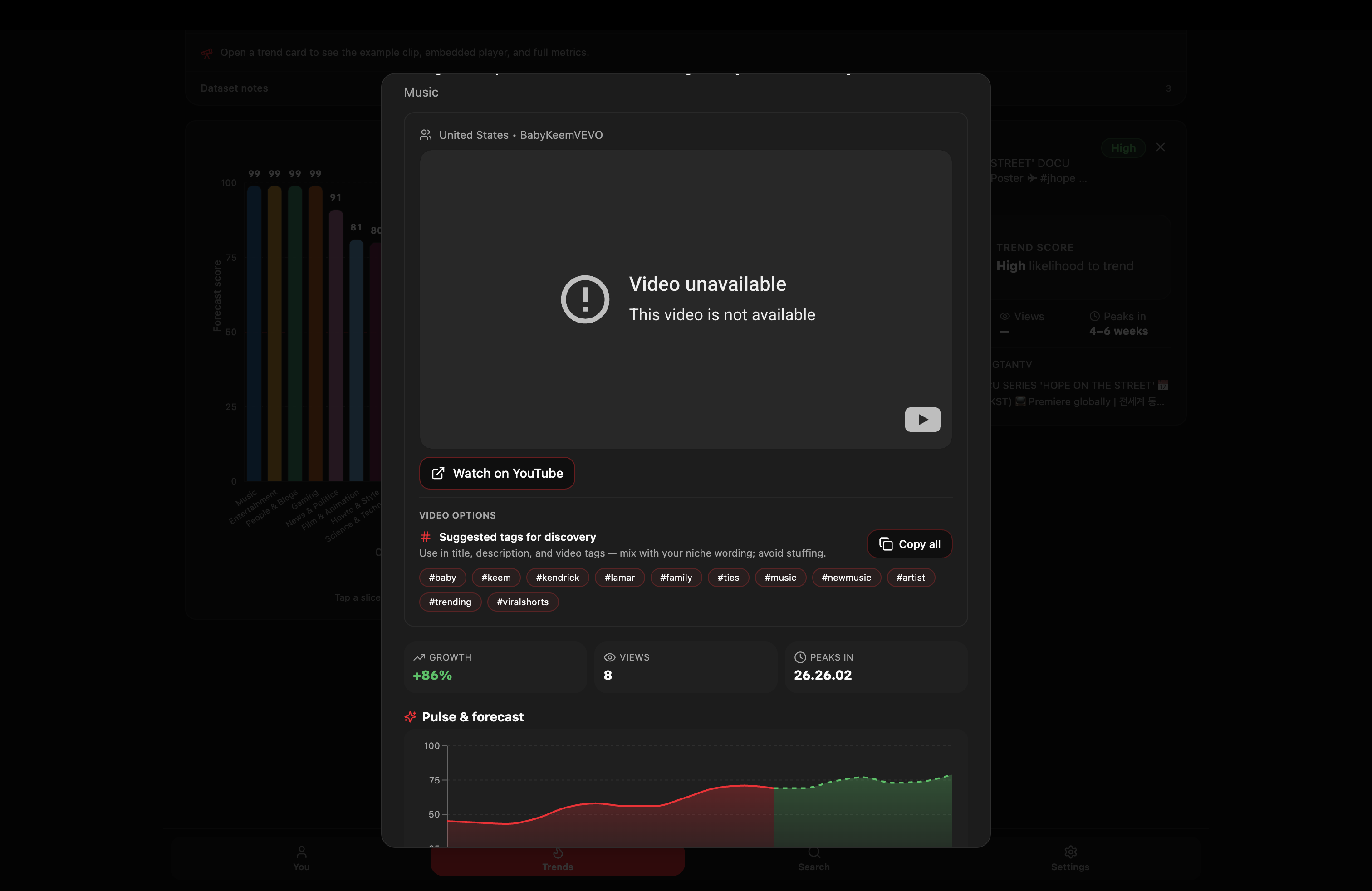Click the United States • BabyKeemVEVO text
Screen dimensions: 1372x891
[x=520, y=135]
